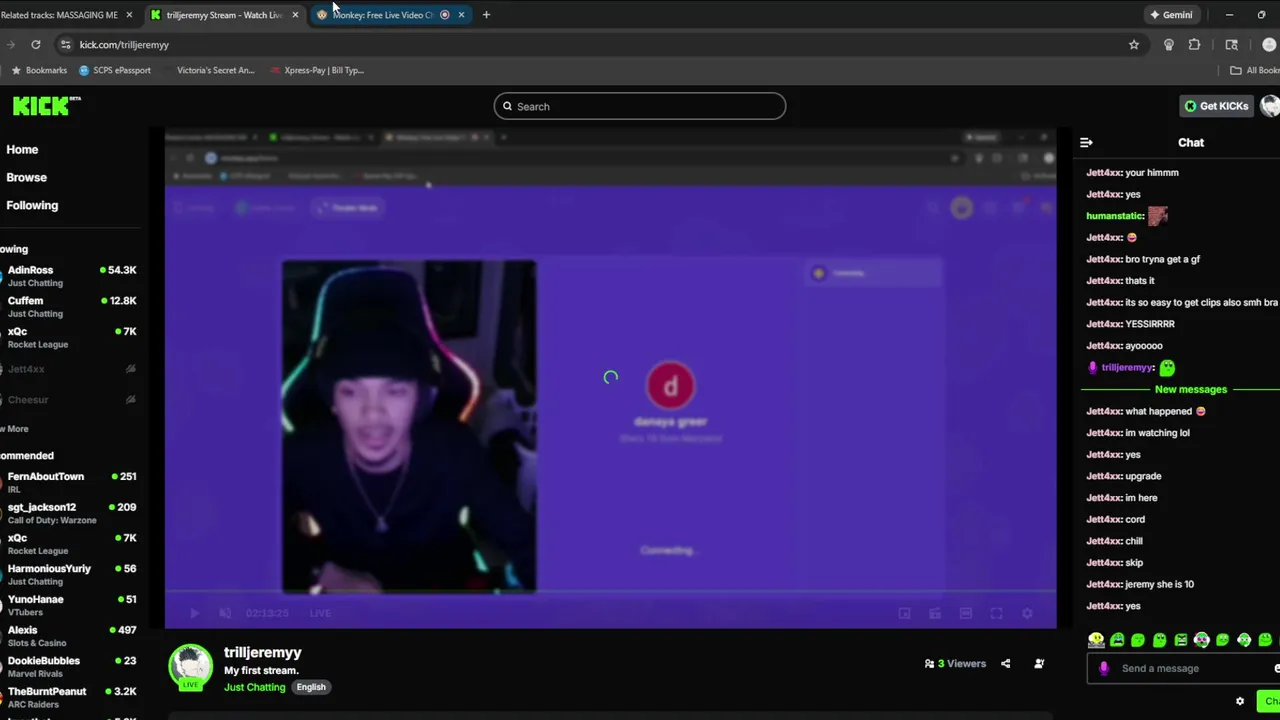
Task: Enter fullscreen on the video player
Action: click(996, 613)
